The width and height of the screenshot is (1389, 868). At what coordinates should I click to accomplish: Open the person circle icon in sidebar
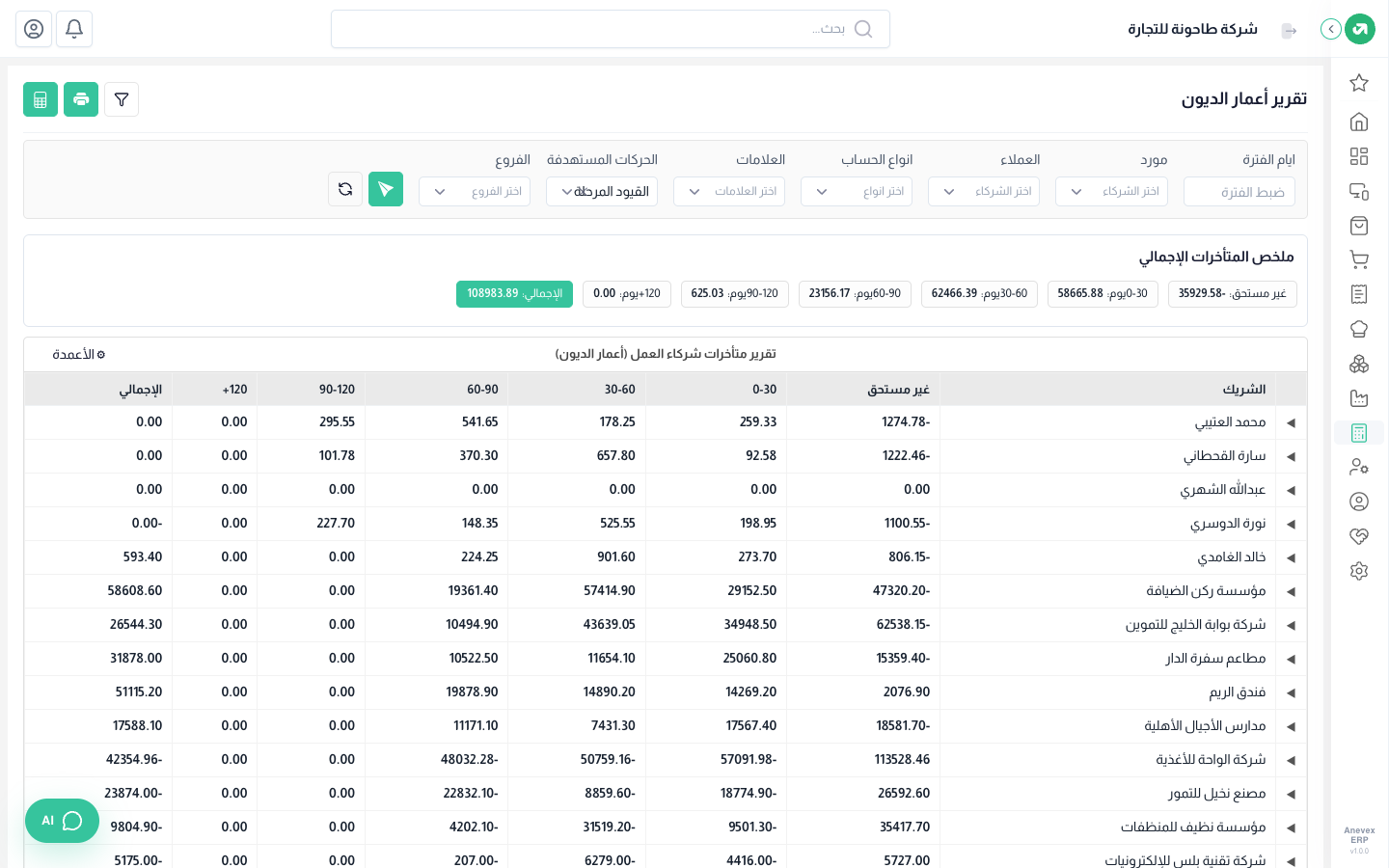[x=1359, y=502]
